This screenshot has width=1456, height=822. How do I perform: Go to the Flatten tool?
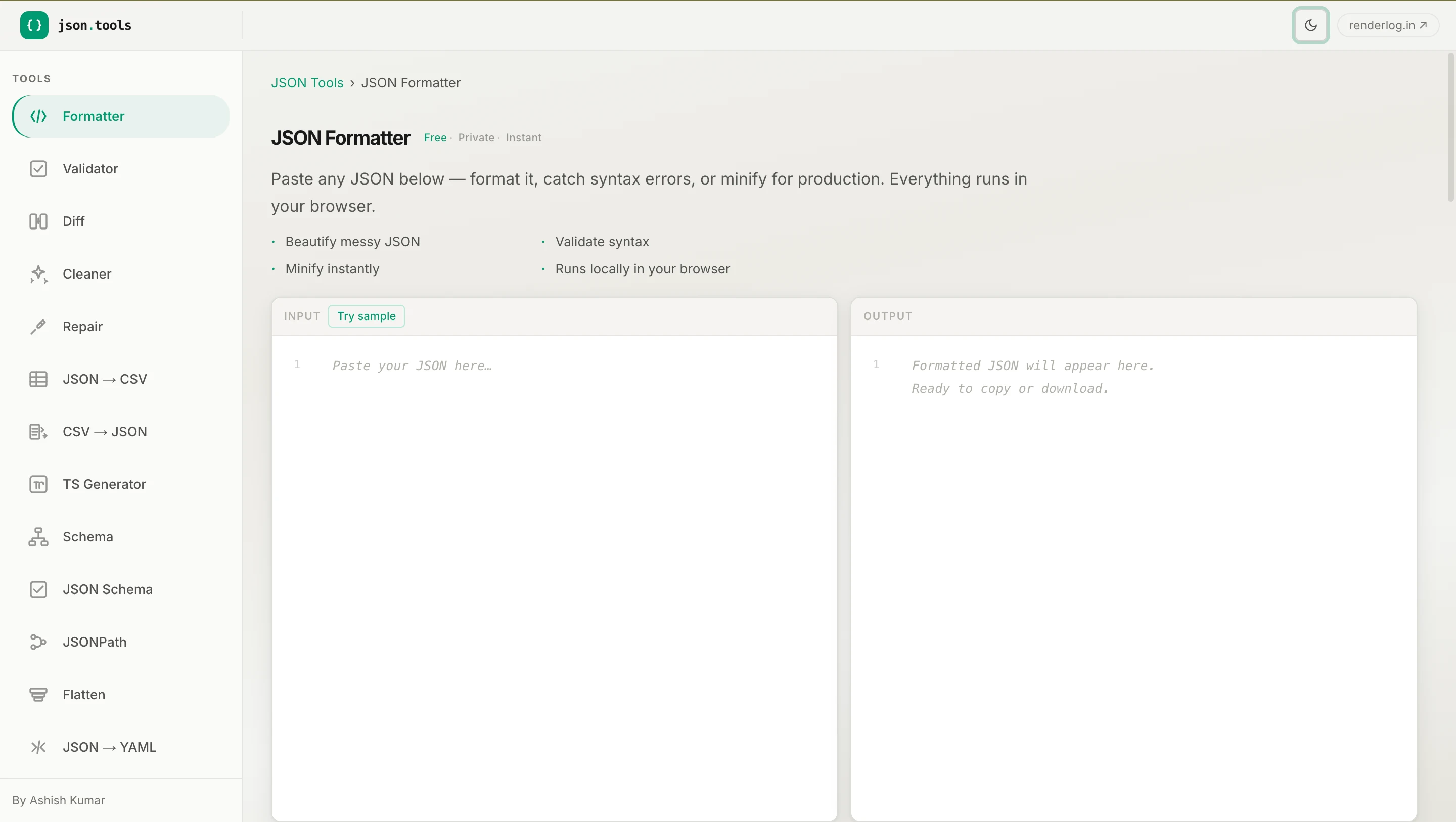pos(83,694)
